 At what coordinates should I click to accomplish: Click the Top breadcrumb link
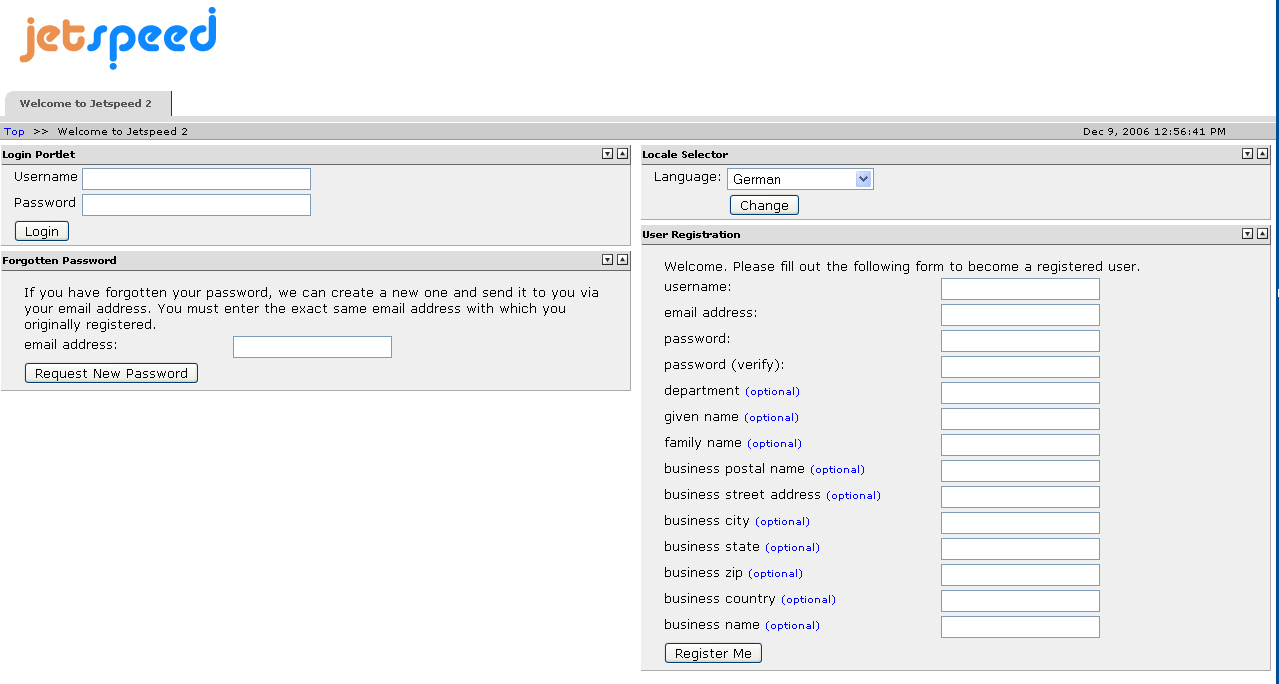click(14, 131)
